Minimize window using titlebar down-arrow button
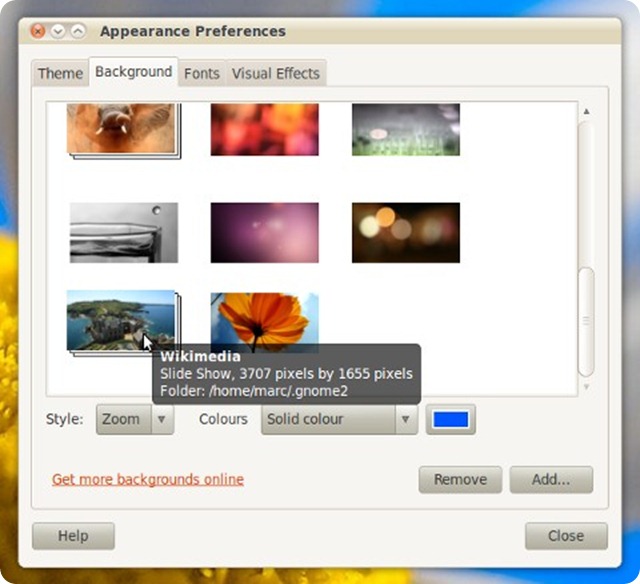 58,31
